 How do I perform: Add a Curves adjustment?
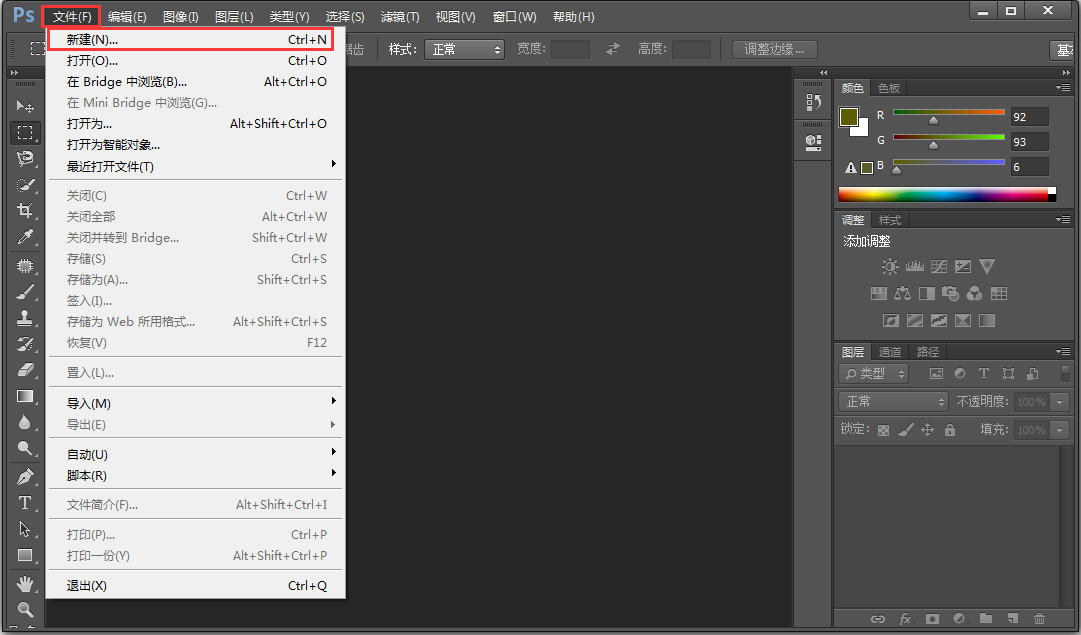click(x=939, y=266)
